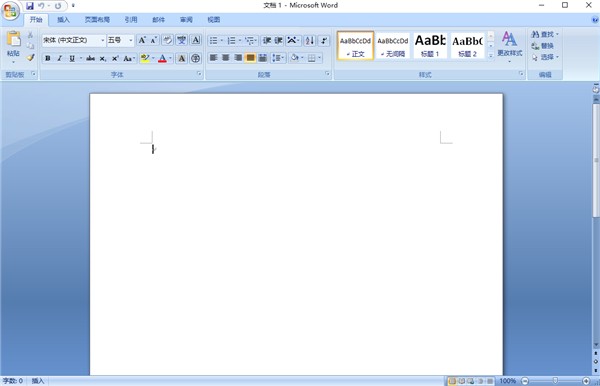Open the font size dropdown (五号)
The height and width of the screenshot is (386, 600).
pos(130,40)
